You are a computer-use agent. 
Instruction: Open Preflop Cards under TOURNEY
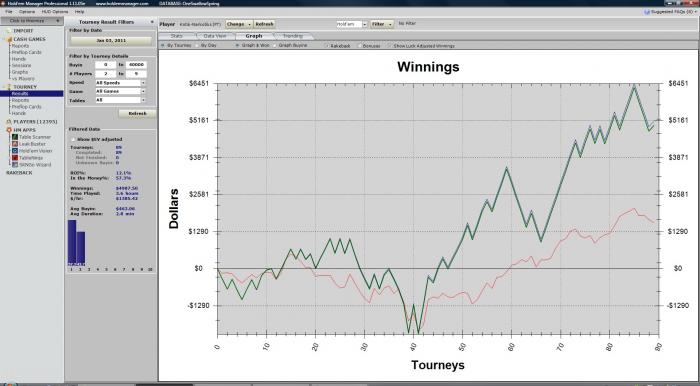tap(26, 107)
